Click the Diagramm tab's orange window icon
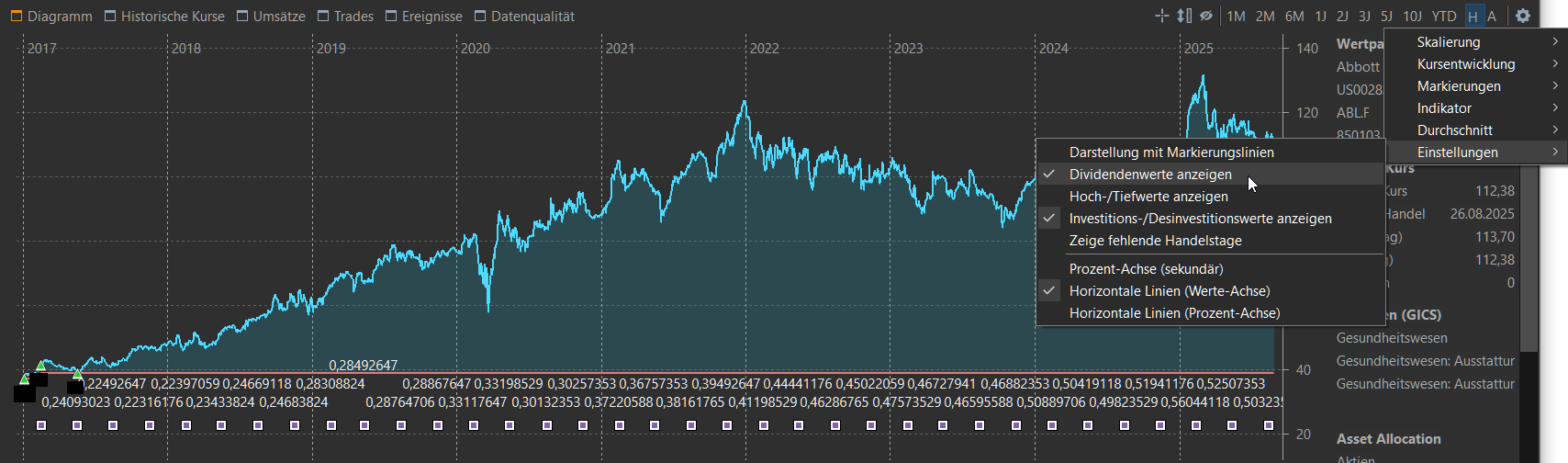The height and width of the screenshot is (463, 1568). [x=16, y=17]
